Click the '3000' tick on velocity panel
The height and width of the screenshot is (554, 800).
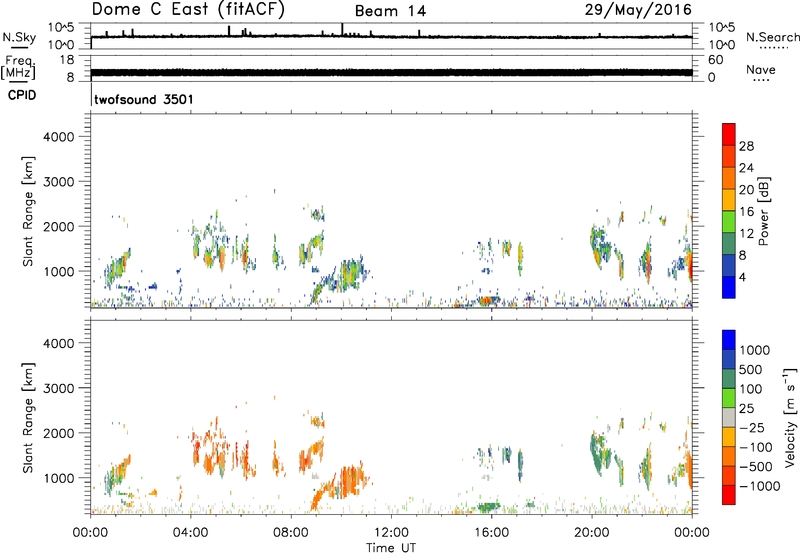59,388
